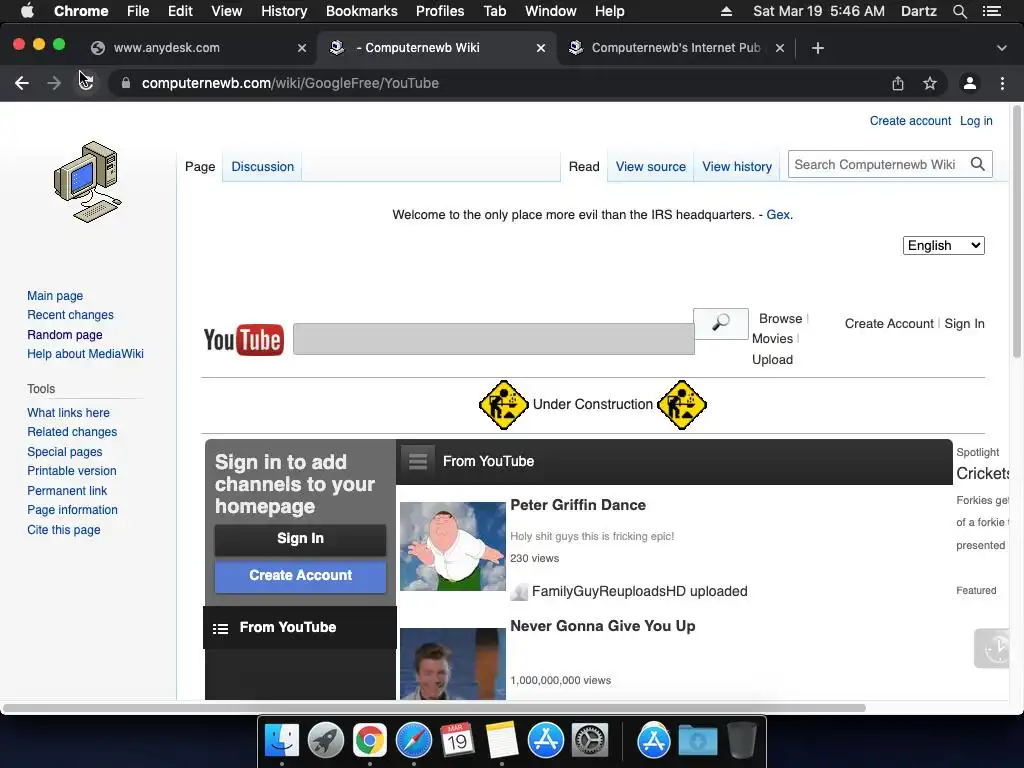
Task: Open a new tab with the plus button
Action: point(818,48)
